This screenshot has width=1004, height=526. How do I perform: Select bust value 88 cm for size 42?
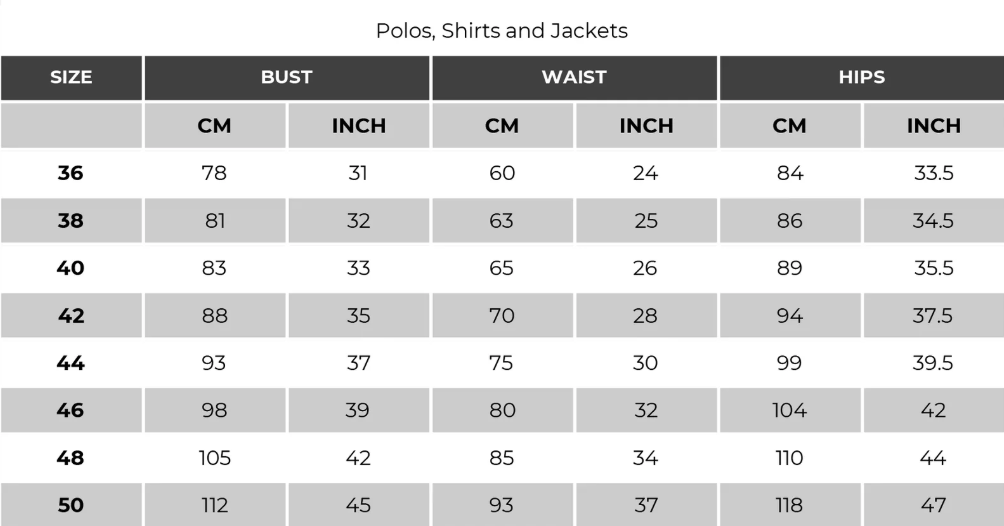(215, 316)
